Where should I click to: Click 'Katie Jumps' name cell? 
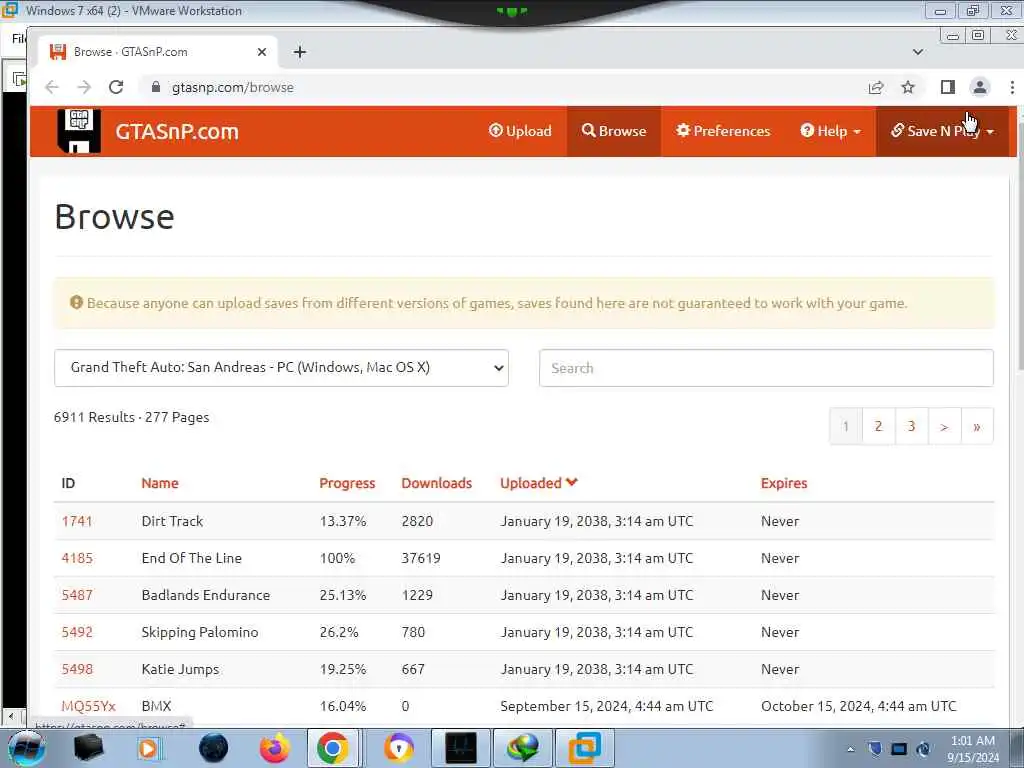pyautogui.click(x=180, y=669)
